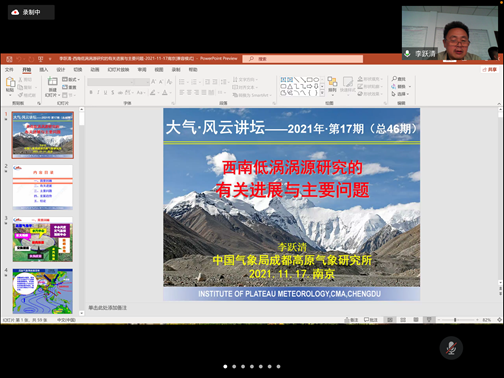Open the slide Layout dropdown
Screen dimensions: 504x378
71,79
